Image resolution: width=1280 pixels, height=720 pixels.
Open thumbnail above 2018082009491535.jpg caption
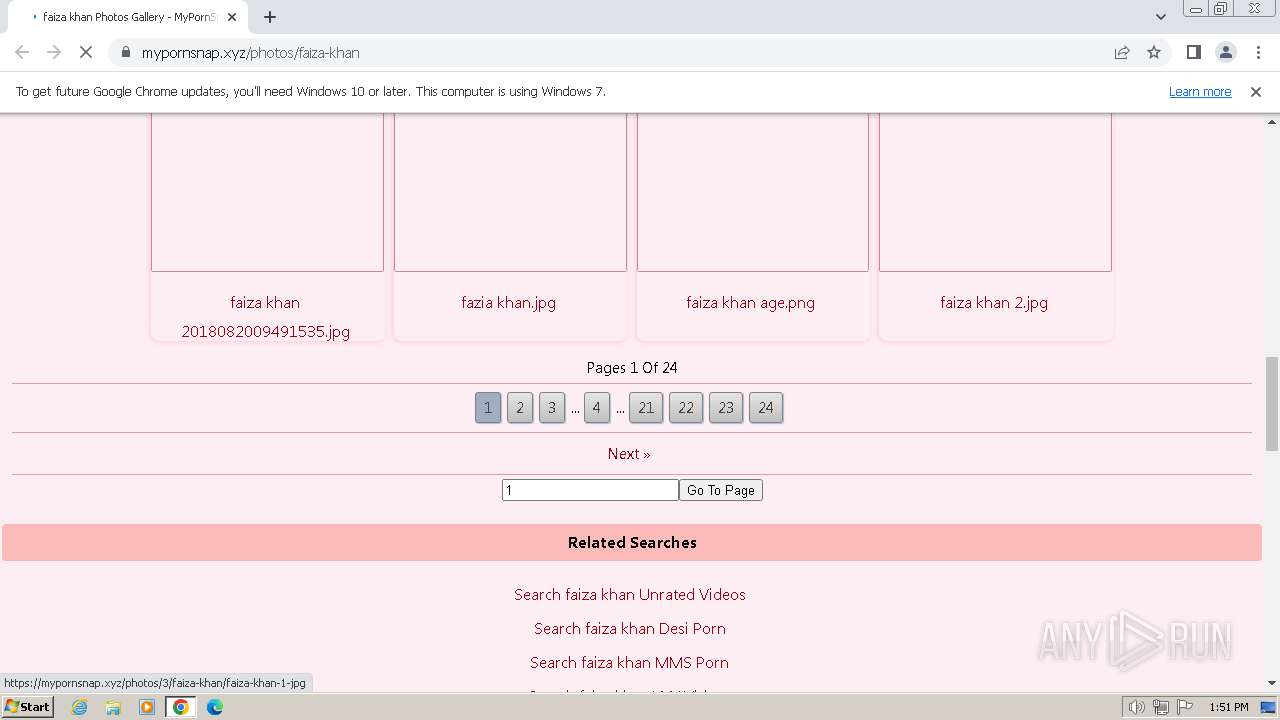tap(267, 192)
